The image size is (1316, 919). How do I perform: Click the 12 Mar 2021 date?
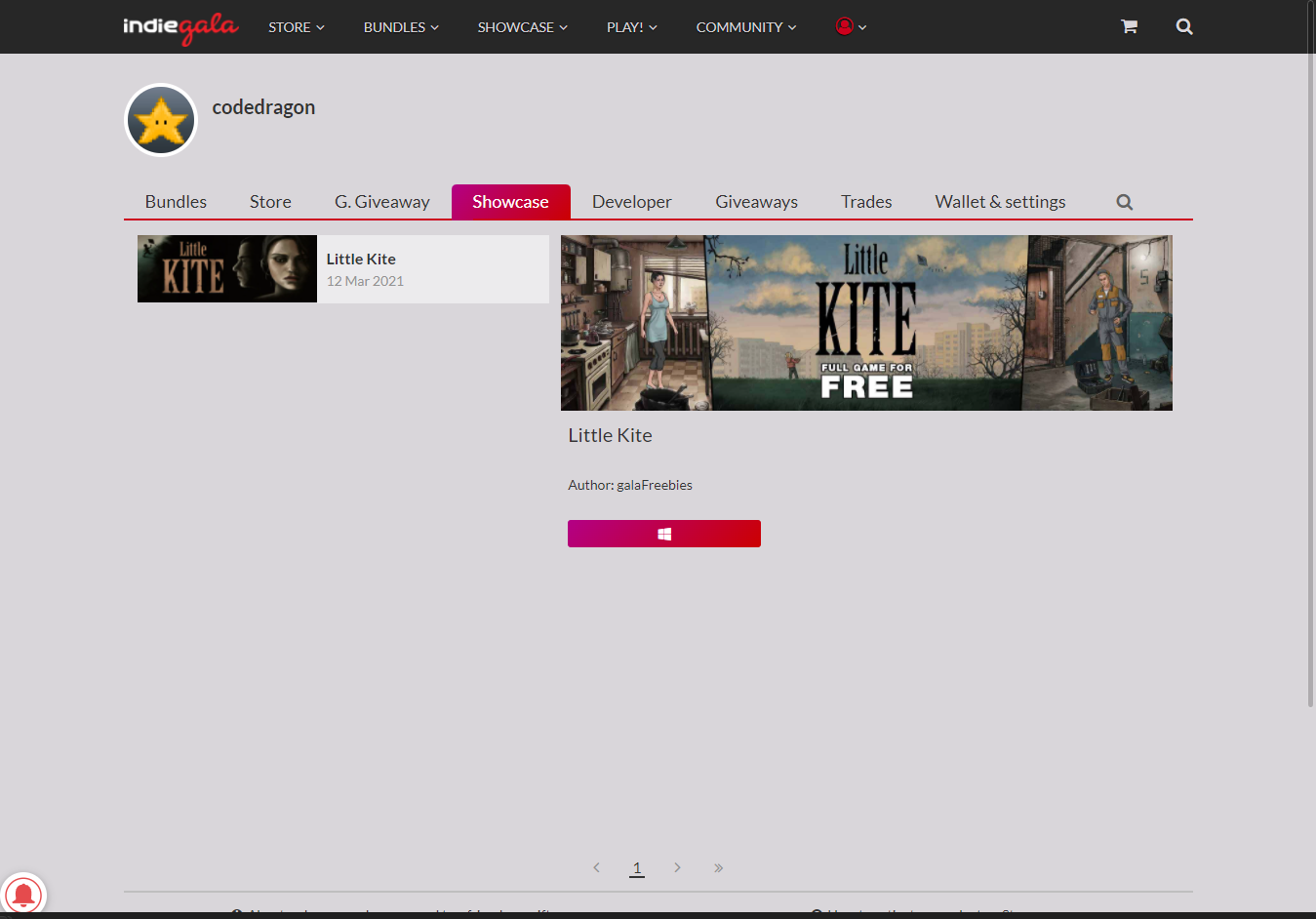pyautogui.click(x=365, y=281)
